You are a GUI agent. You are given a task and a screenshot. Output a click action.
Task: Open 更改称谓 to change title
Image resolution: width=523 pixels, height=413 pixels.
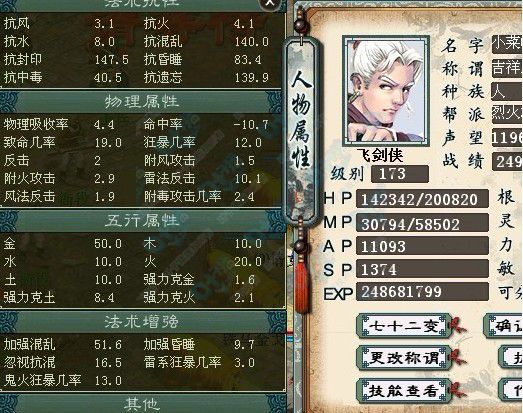pos(404,358)
